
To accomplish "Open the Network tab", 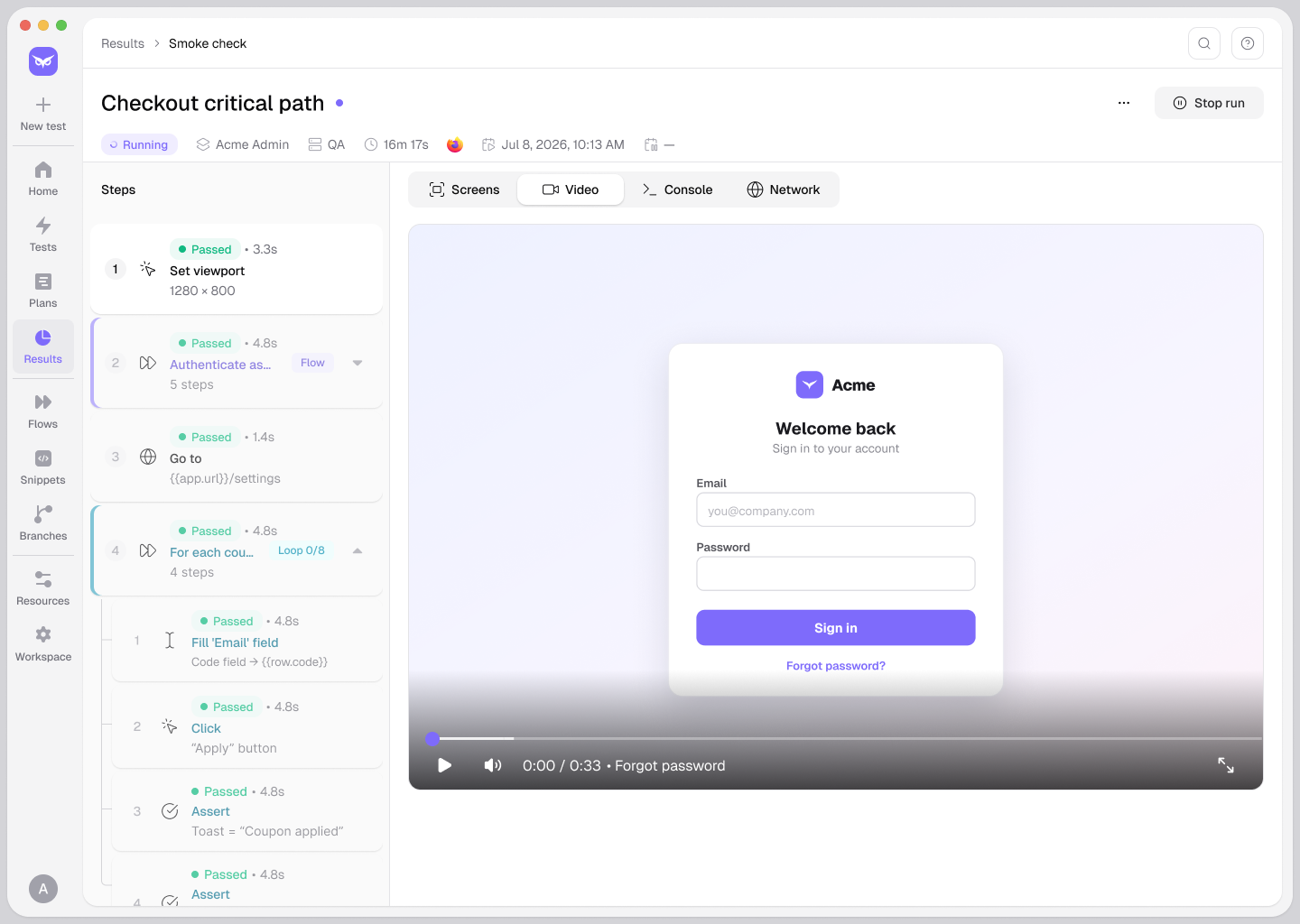I will tap(784, 189).
